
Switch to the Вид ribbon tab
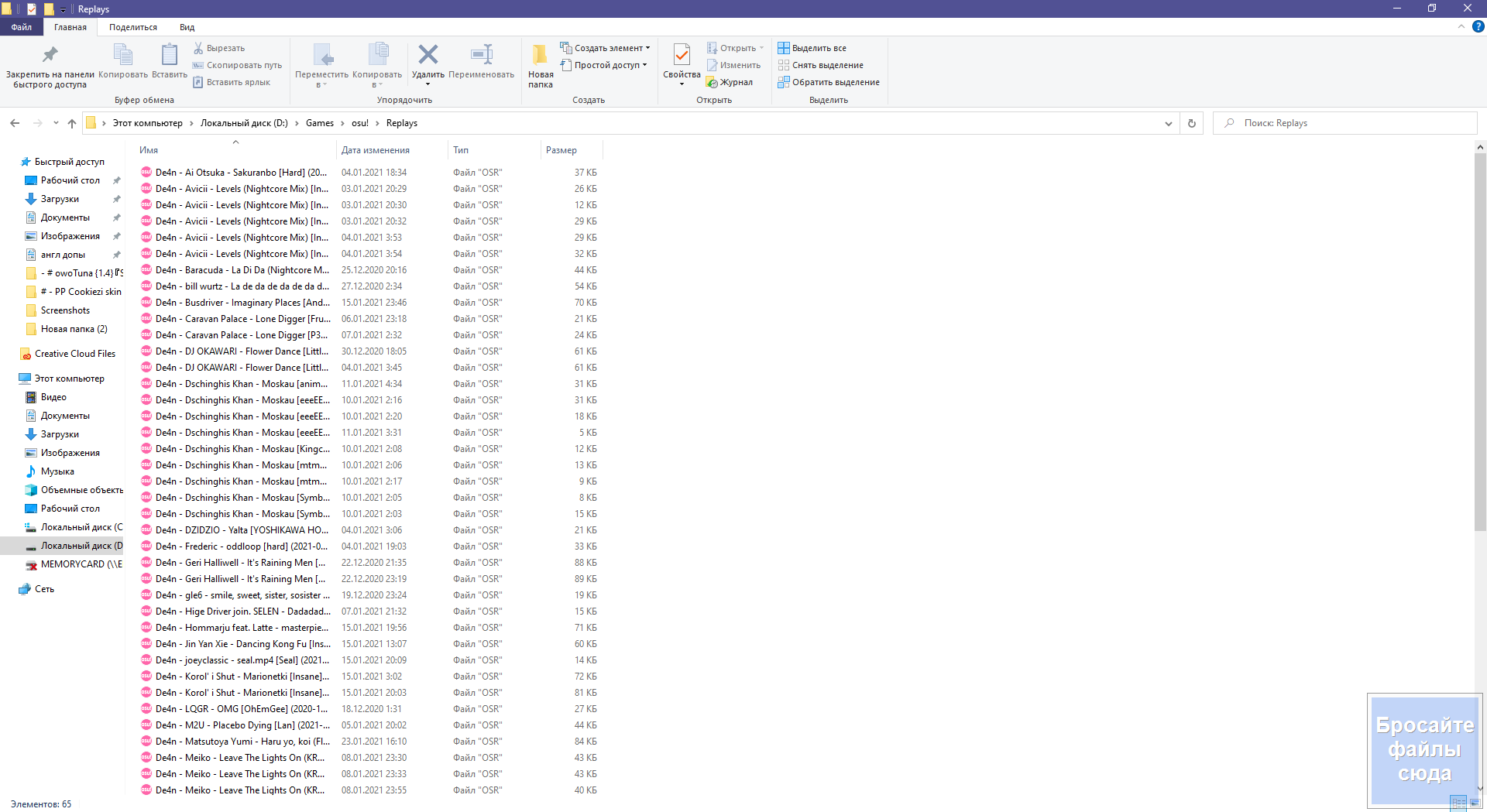(187, 27)
